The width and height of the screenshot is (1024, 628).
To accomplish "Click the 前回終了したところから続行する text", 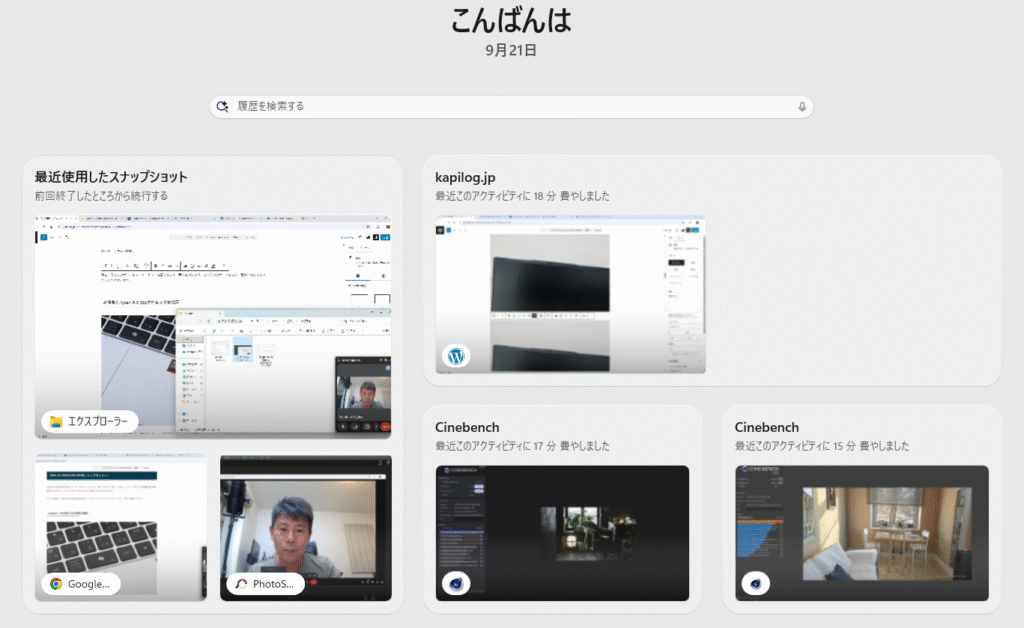I will 101,196.
